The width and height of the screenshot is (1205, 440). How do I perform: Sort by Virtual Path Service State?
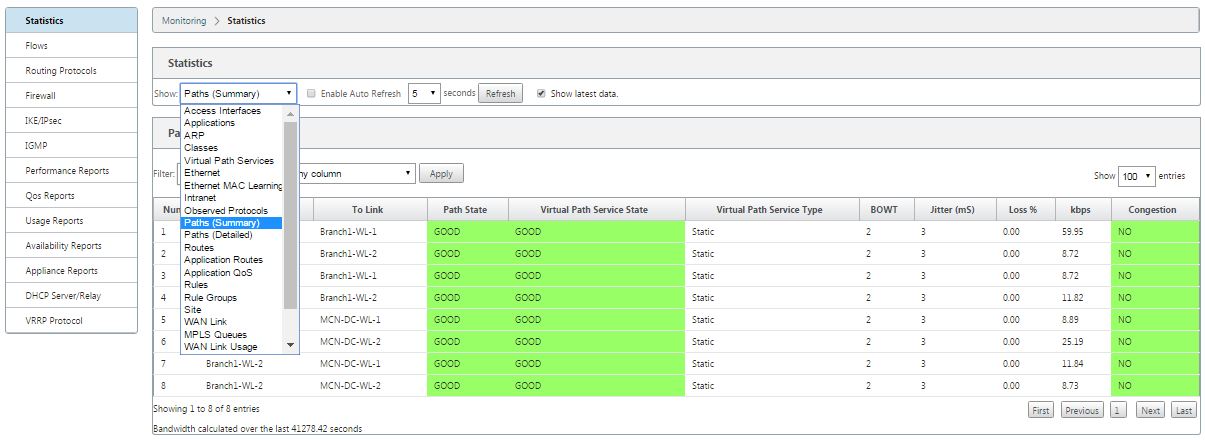click(x=596, y=210)
